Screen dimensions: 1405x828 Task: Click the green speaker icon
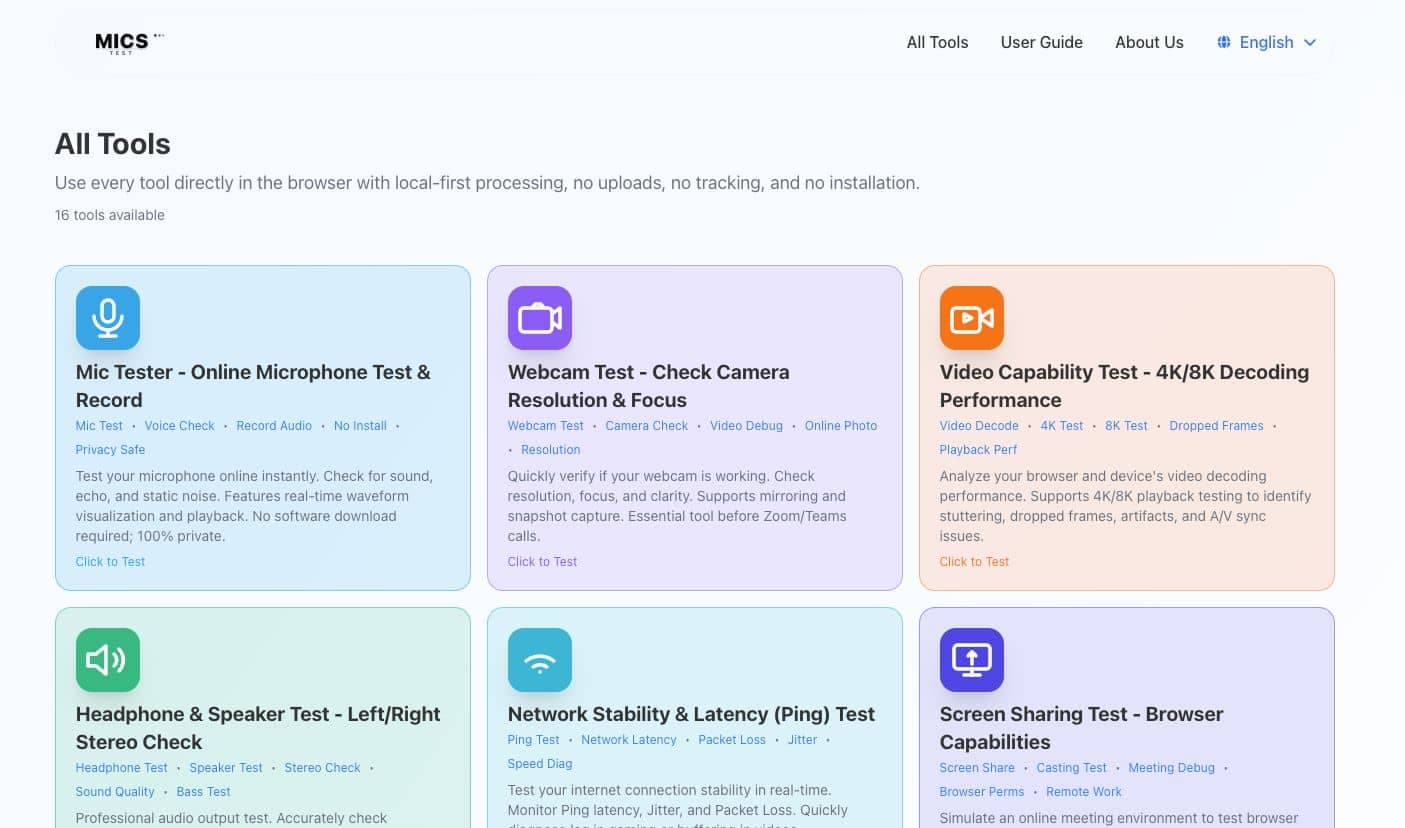[x=108, y=659]
